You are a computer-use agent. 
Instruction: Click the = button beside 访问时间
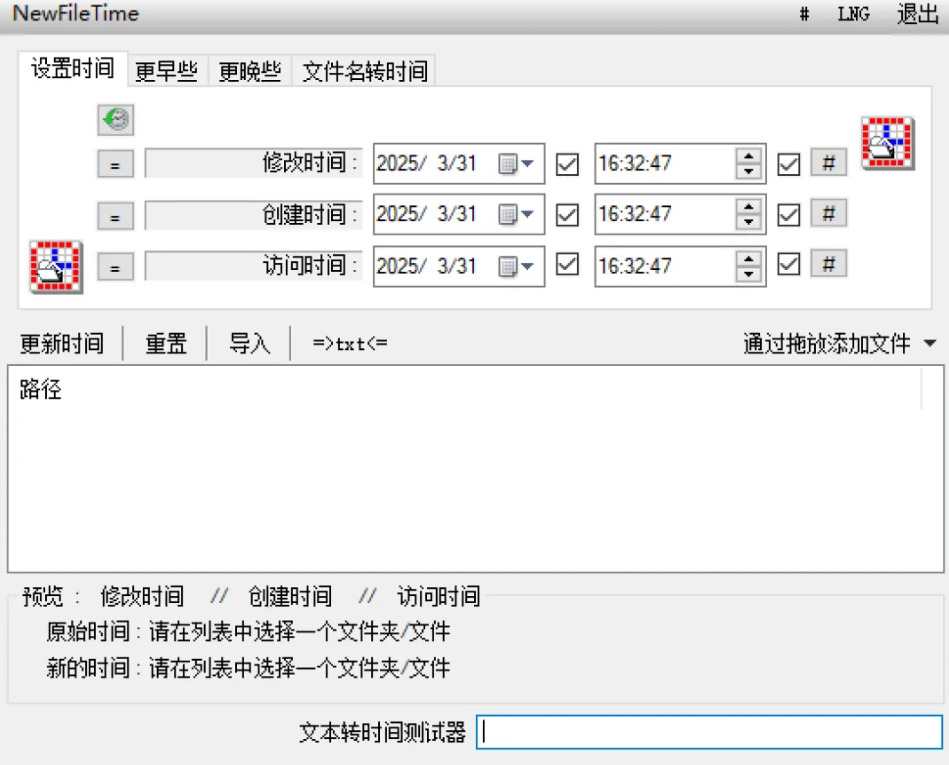point(115,266)
